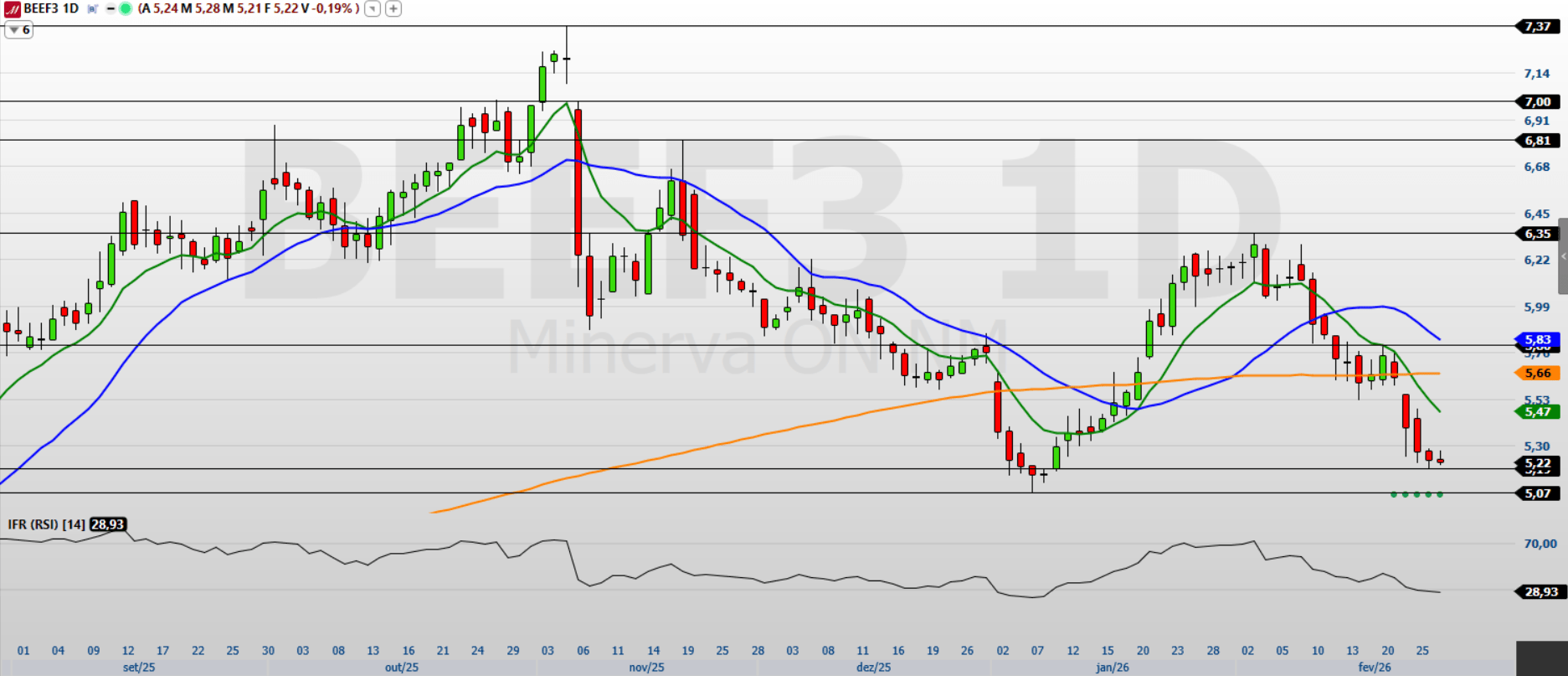Screen dimensions: 1568x676
Task: Expand the side panel with right-edge chevron handle
Action: [1562, 256]
